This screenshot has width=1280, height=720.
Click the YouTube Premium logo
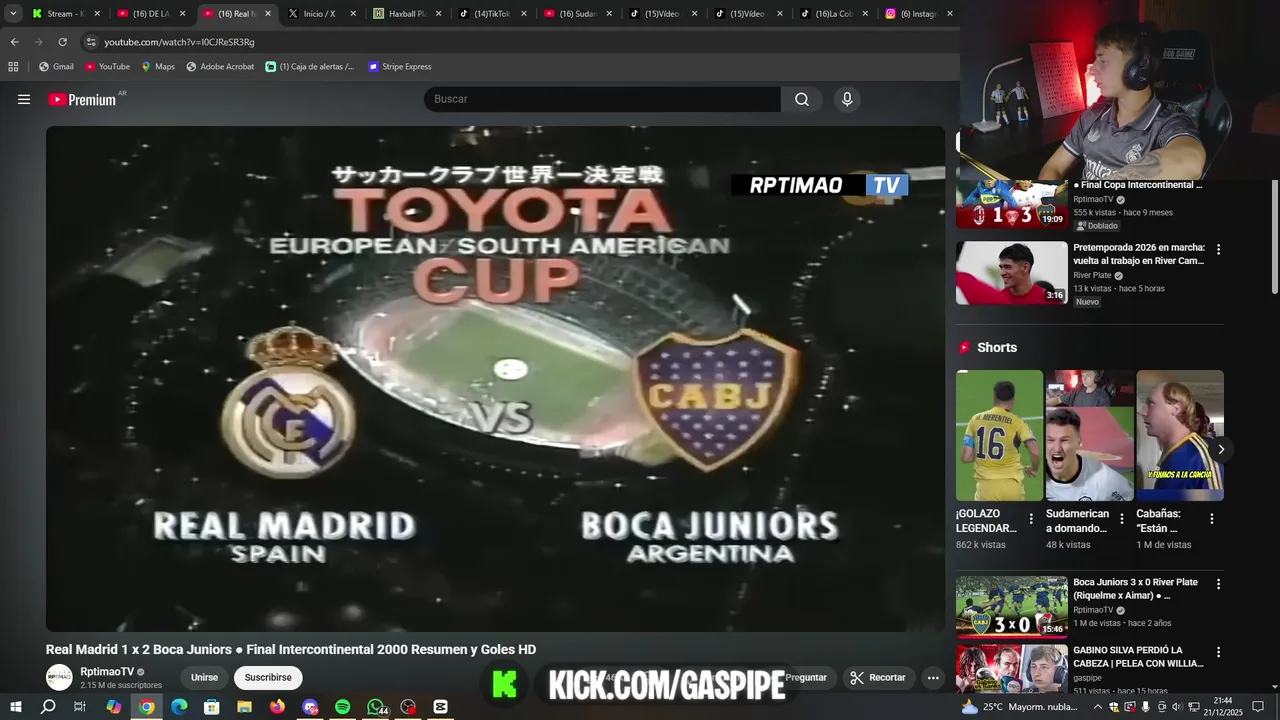pos(82,99)
